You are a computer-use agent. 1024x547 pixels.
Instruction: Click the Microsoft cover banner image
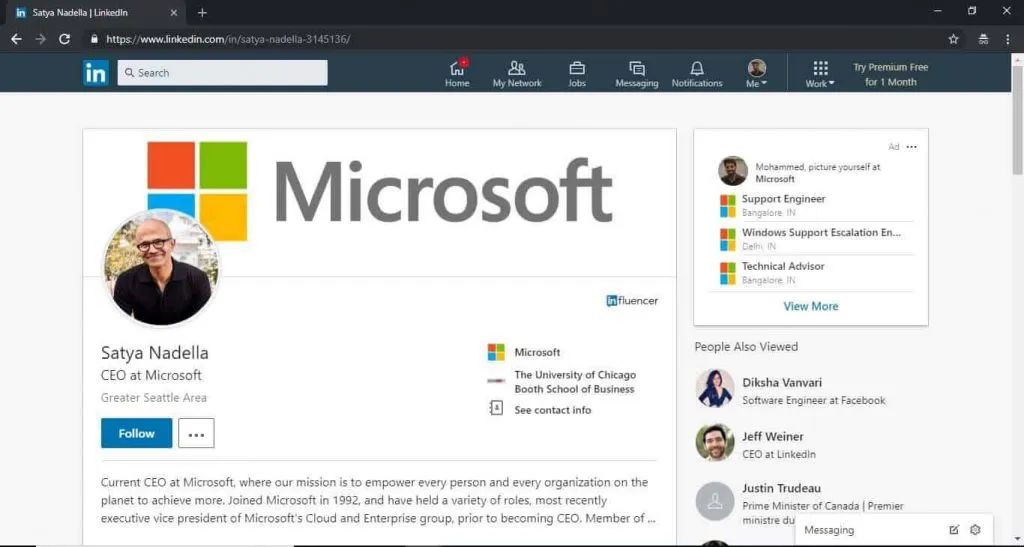(379, 202)
